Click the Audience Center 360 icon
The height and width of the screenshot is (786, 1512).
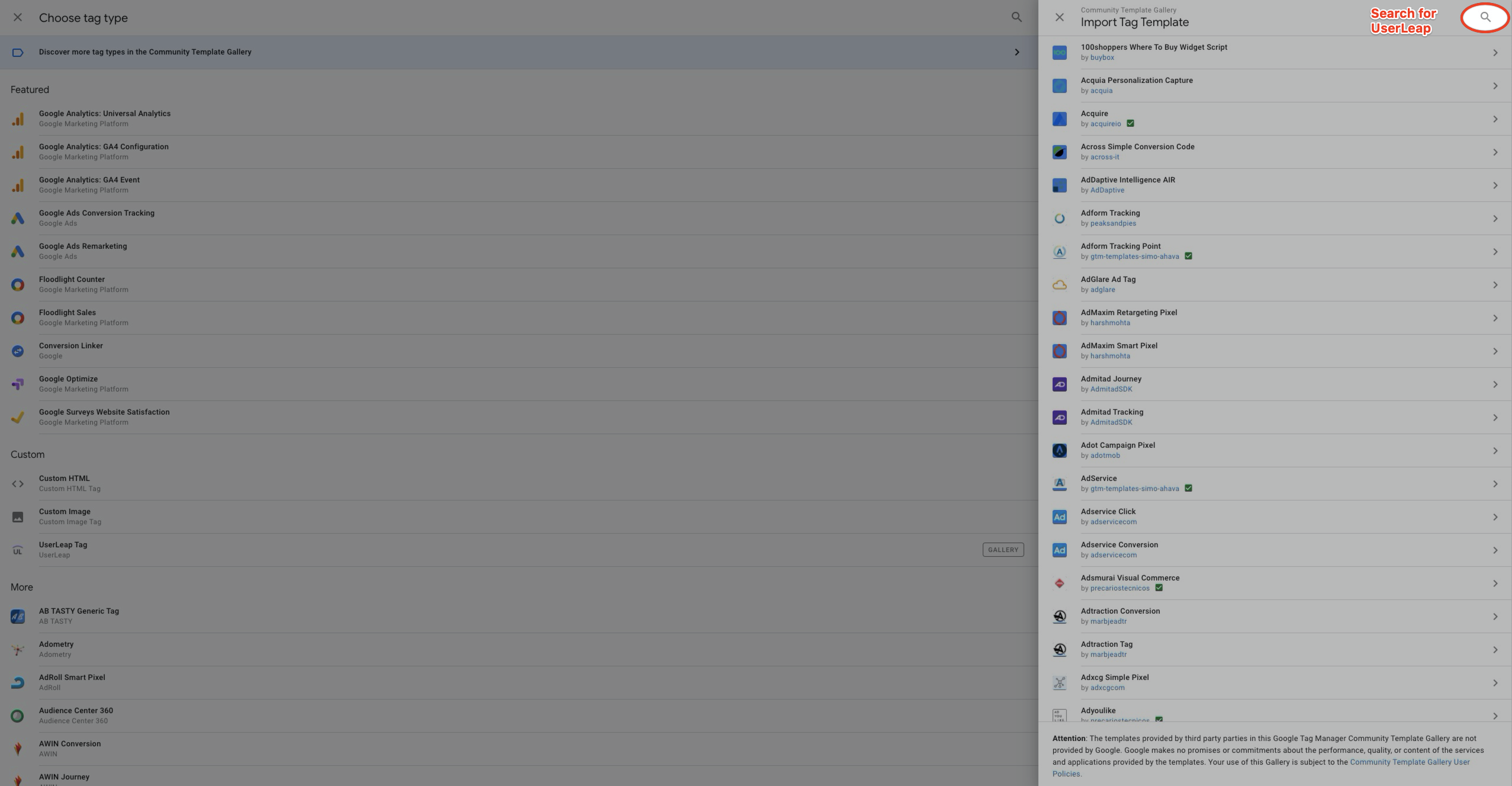[18, 716]
